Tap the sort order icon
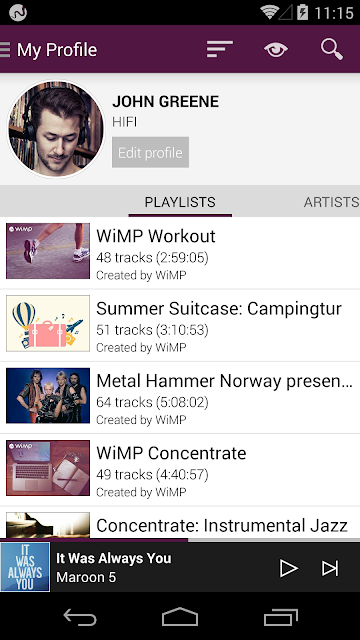This screenshot has height=640, width=360. pyautogui.click(x=220, y=49)
